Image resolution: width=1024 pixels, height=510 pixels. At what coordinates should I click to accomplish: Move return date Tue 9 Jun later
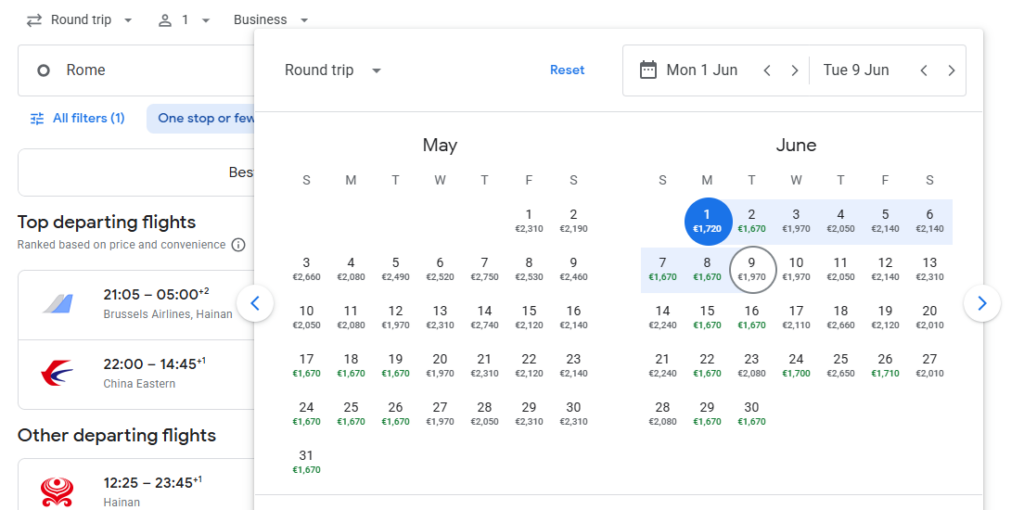point(951,70)
